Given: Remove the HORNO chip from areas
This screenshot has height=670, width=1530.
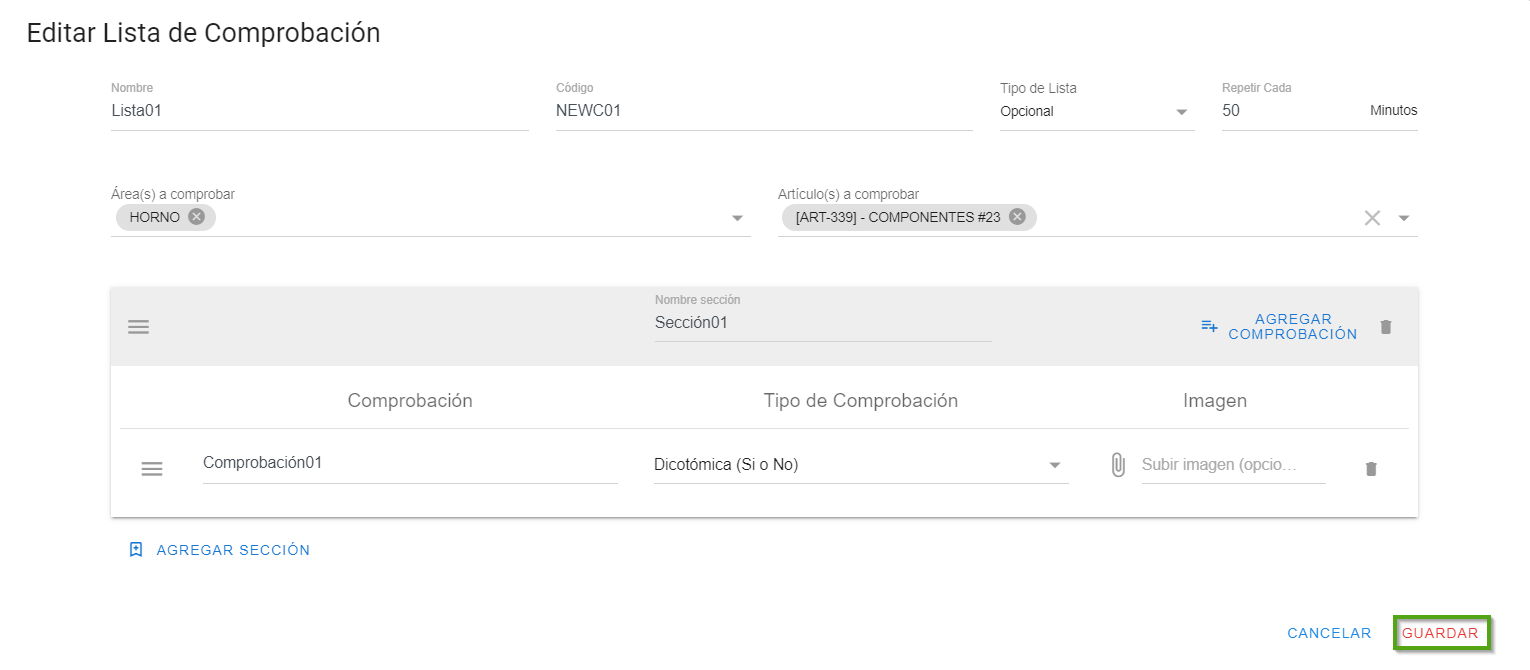Looking at the screenshot, I should [x=196, y=217].
